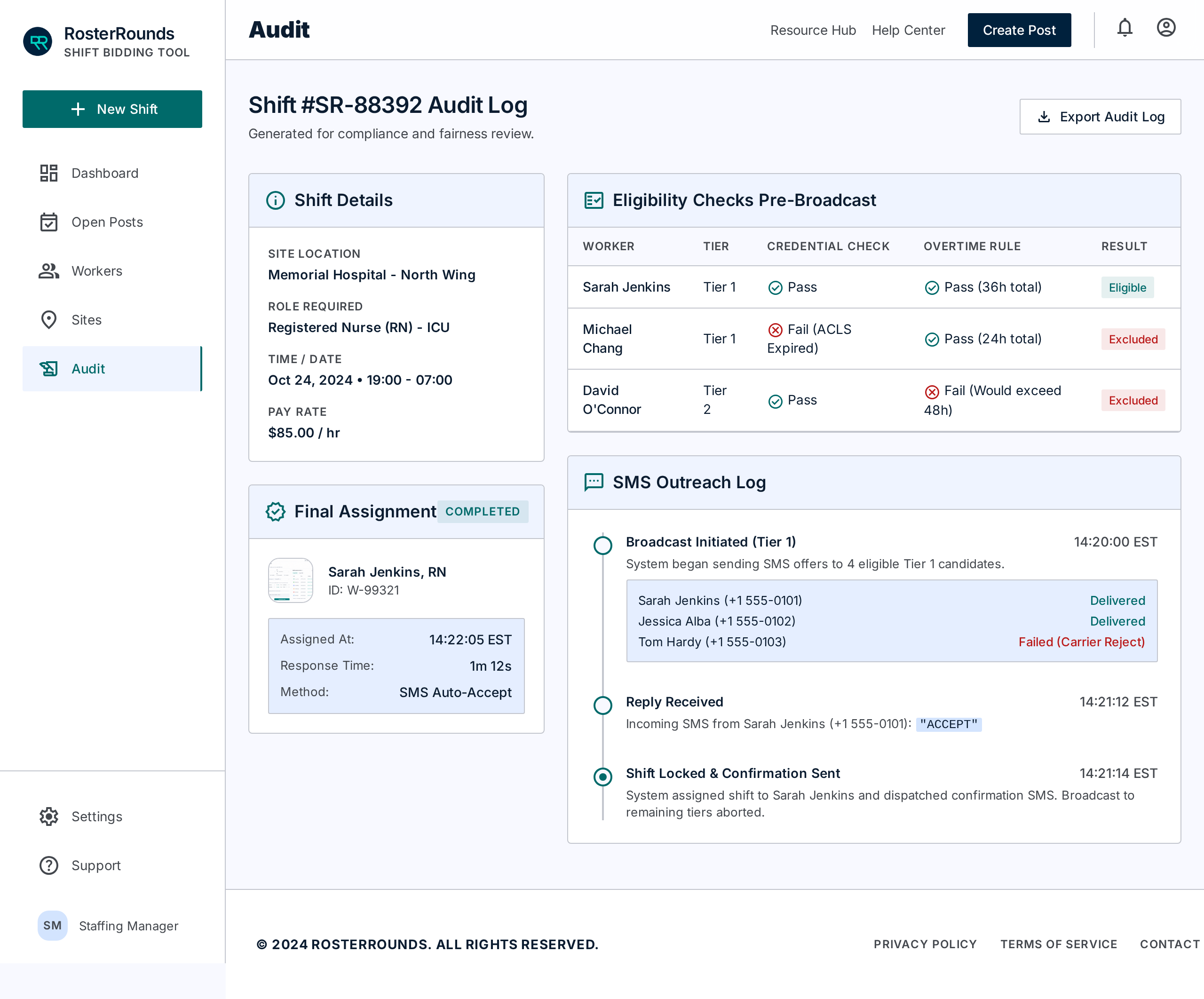Image resolution: width=1204 pixels, height=999 pixels.
Task: Open the notifications bell icon
Action: (x=1125, y=28)
